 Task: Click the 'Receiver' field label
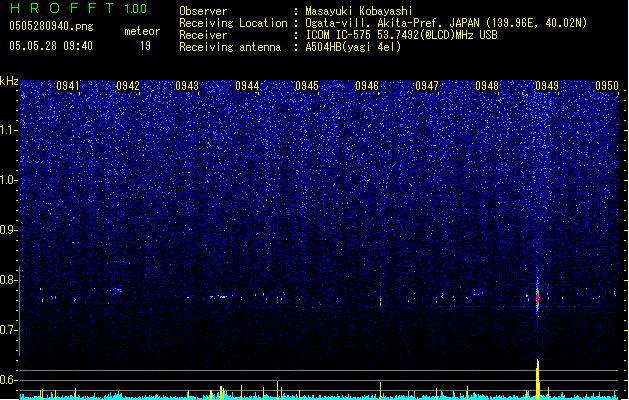(x=203, y=35)
